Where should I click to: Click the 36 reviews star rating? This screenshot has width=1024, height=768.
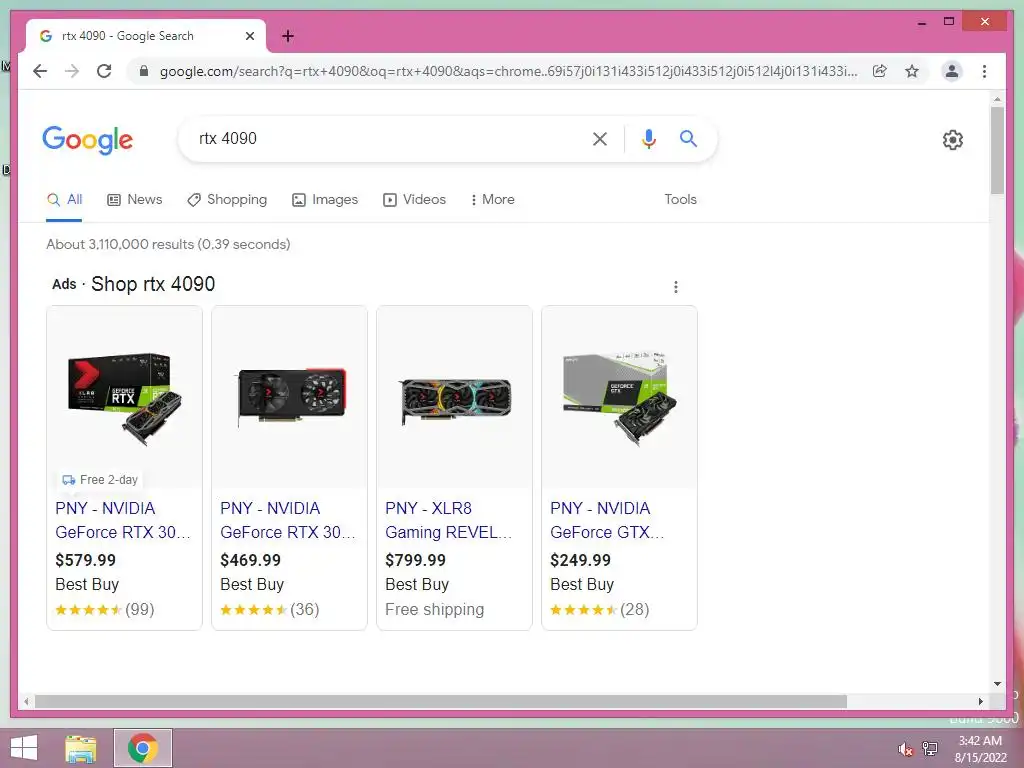[270, 610]
